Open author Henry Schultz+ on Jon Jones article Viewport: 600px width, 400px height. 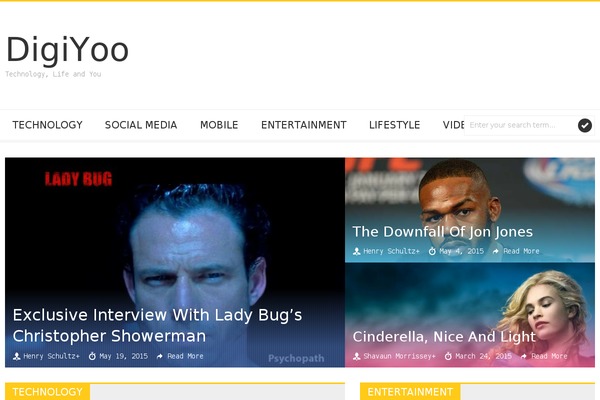coord(391,251)
